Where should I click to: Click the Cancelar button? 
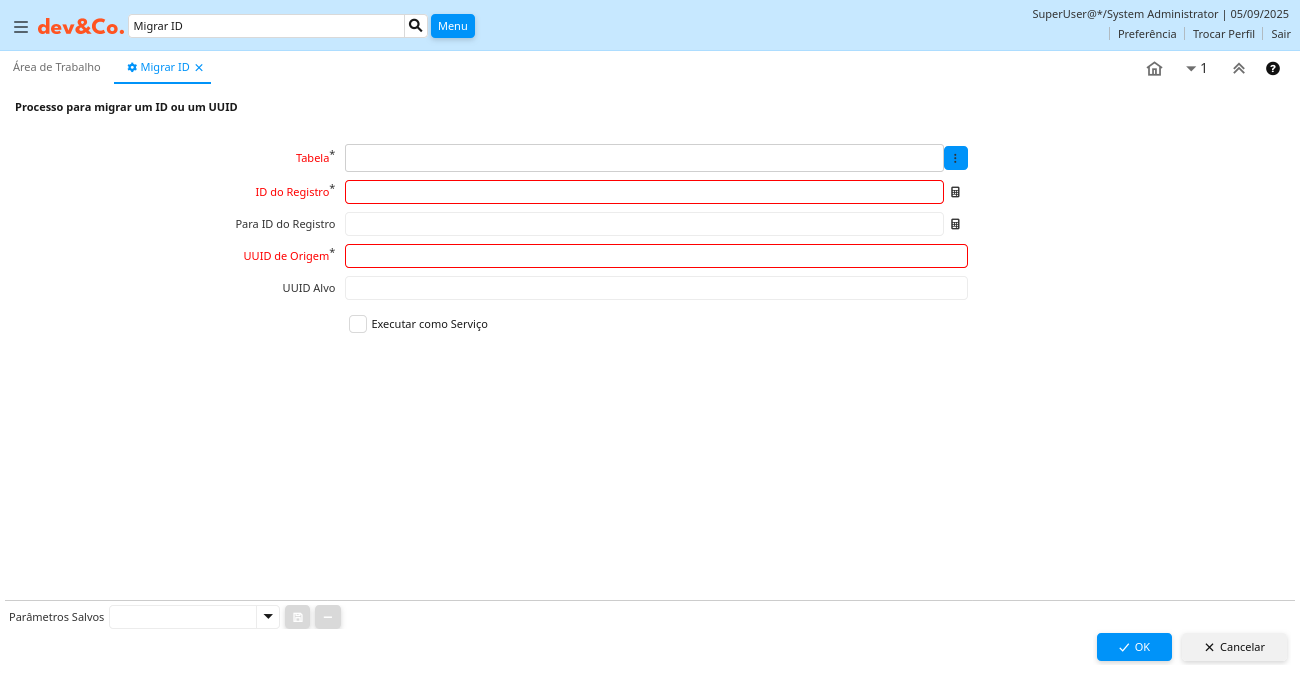click(1234, 647)
